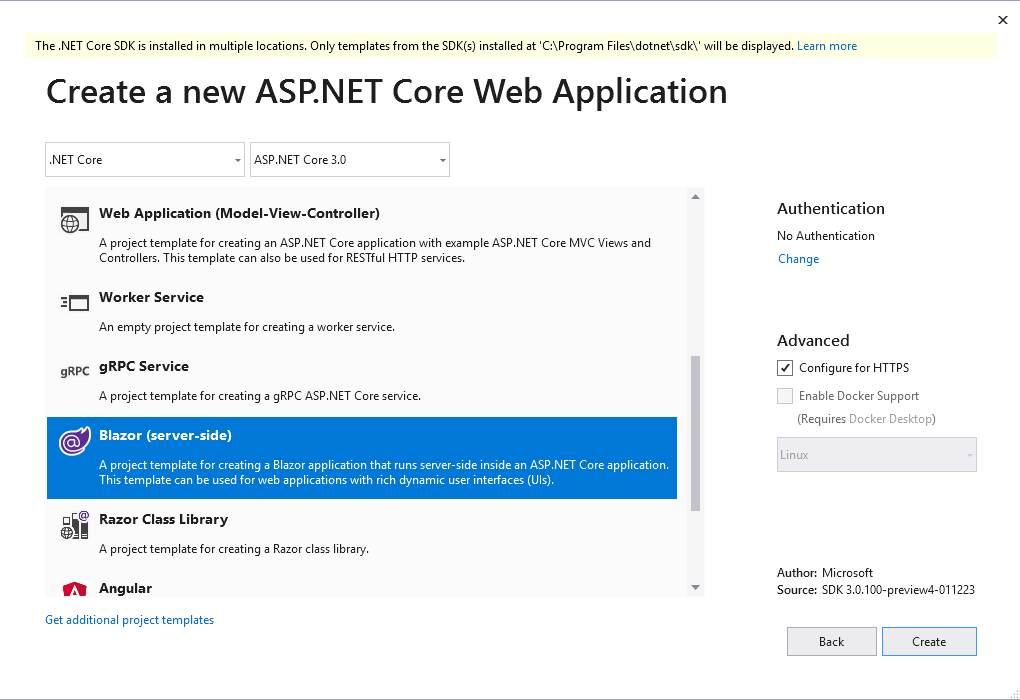
Task: Open the .NET Core framework dropdown
Action: pyautogui.click(x=144, y=159)
